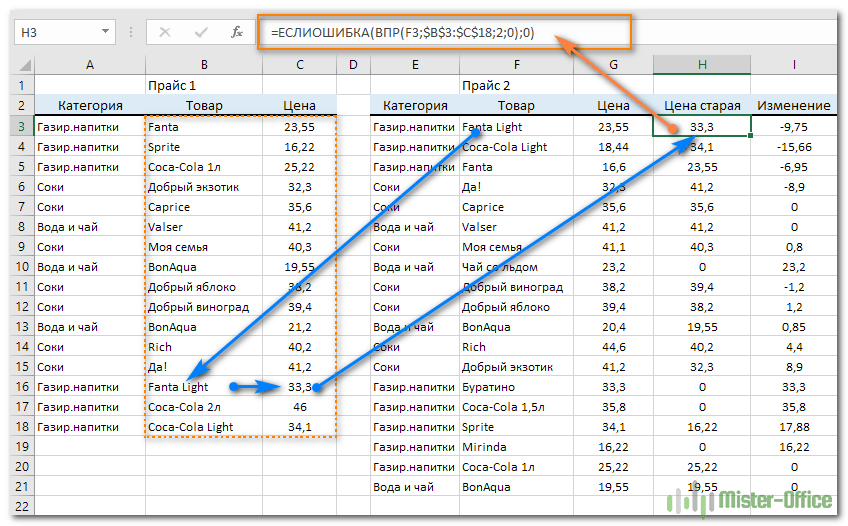Click the "Цена старая" header cell

click(x=702, y=106)
